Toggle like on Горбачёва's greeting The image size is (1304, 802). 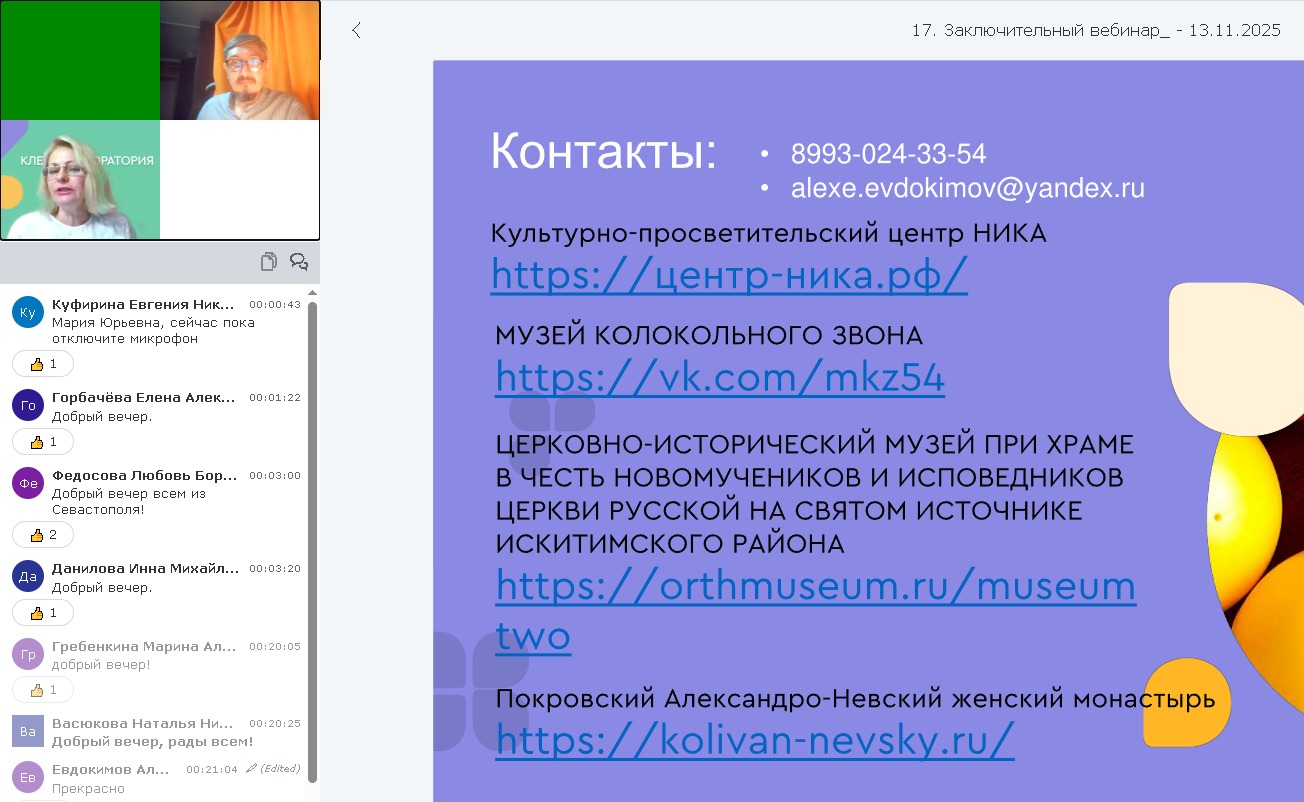[x=43, y=442]
